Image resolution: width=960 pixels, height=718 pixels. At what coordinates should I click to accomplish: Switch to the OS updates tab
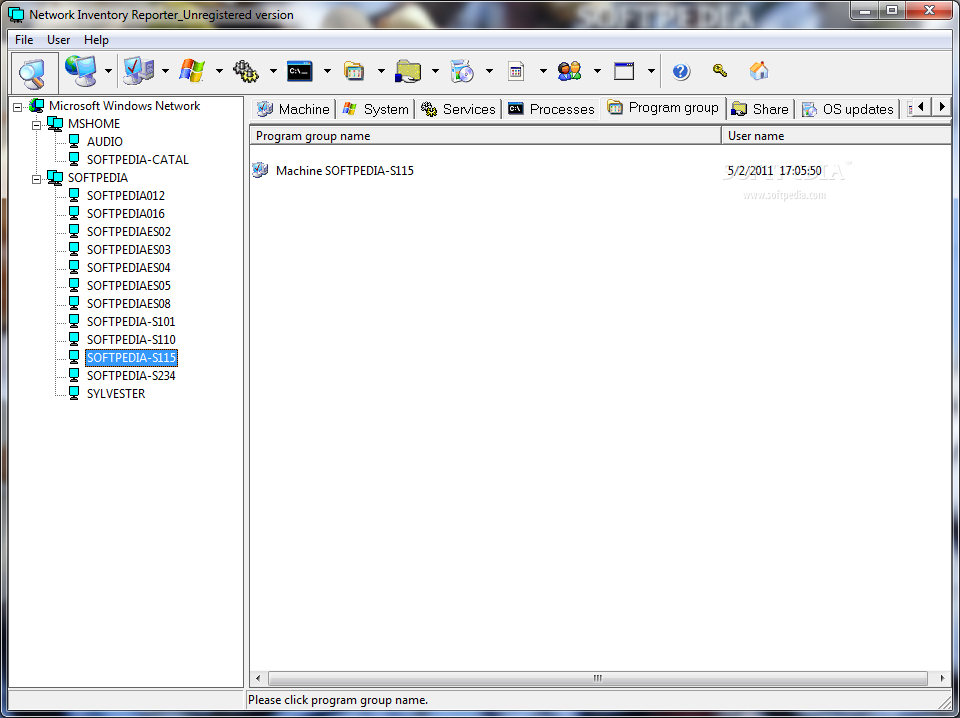coord(848,109)
